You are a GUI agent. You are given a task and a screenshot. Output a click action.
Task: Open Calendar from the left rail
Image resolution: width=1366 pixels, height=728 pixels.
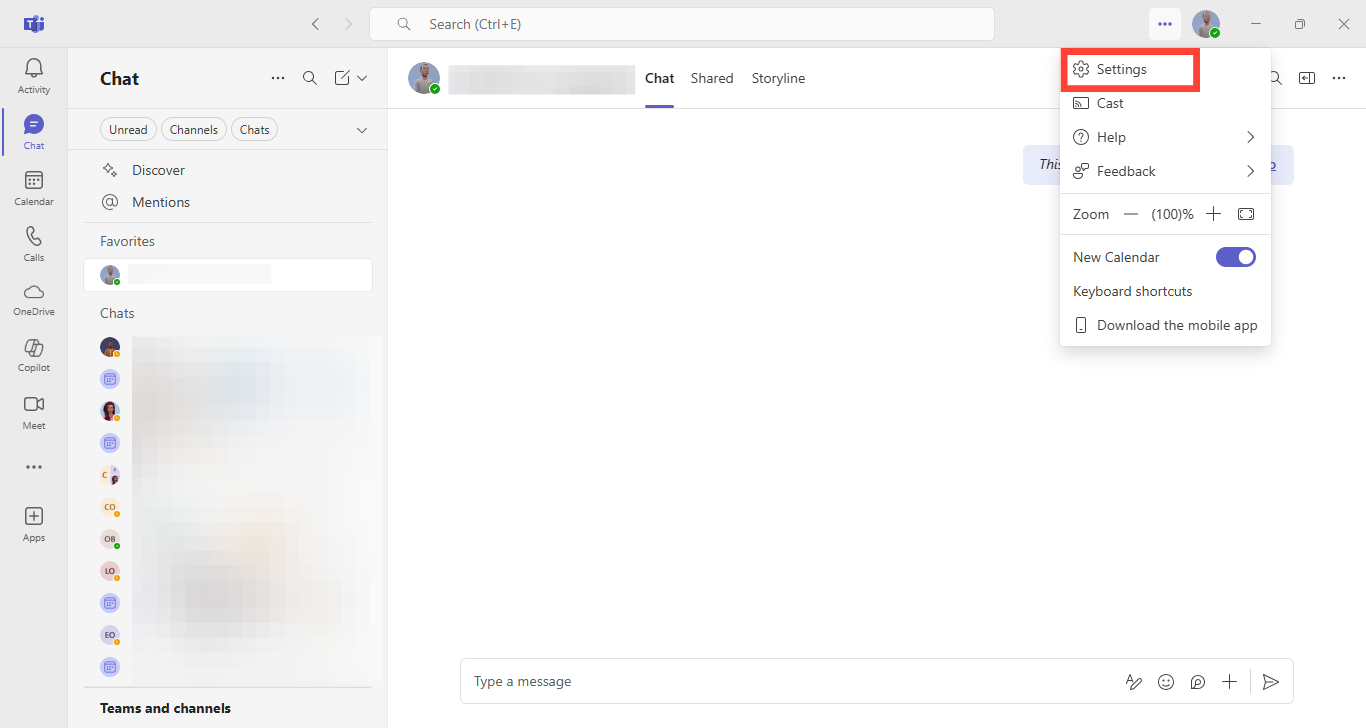click(34, 188)
